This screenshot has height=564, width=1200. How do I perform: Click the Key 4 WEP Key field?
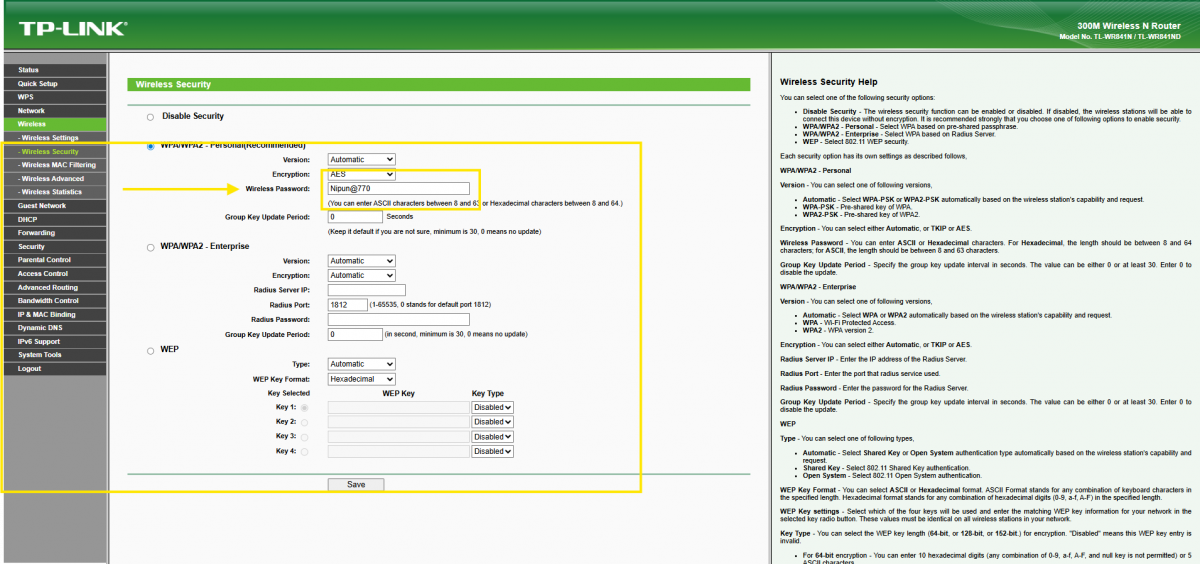[399, 452]
